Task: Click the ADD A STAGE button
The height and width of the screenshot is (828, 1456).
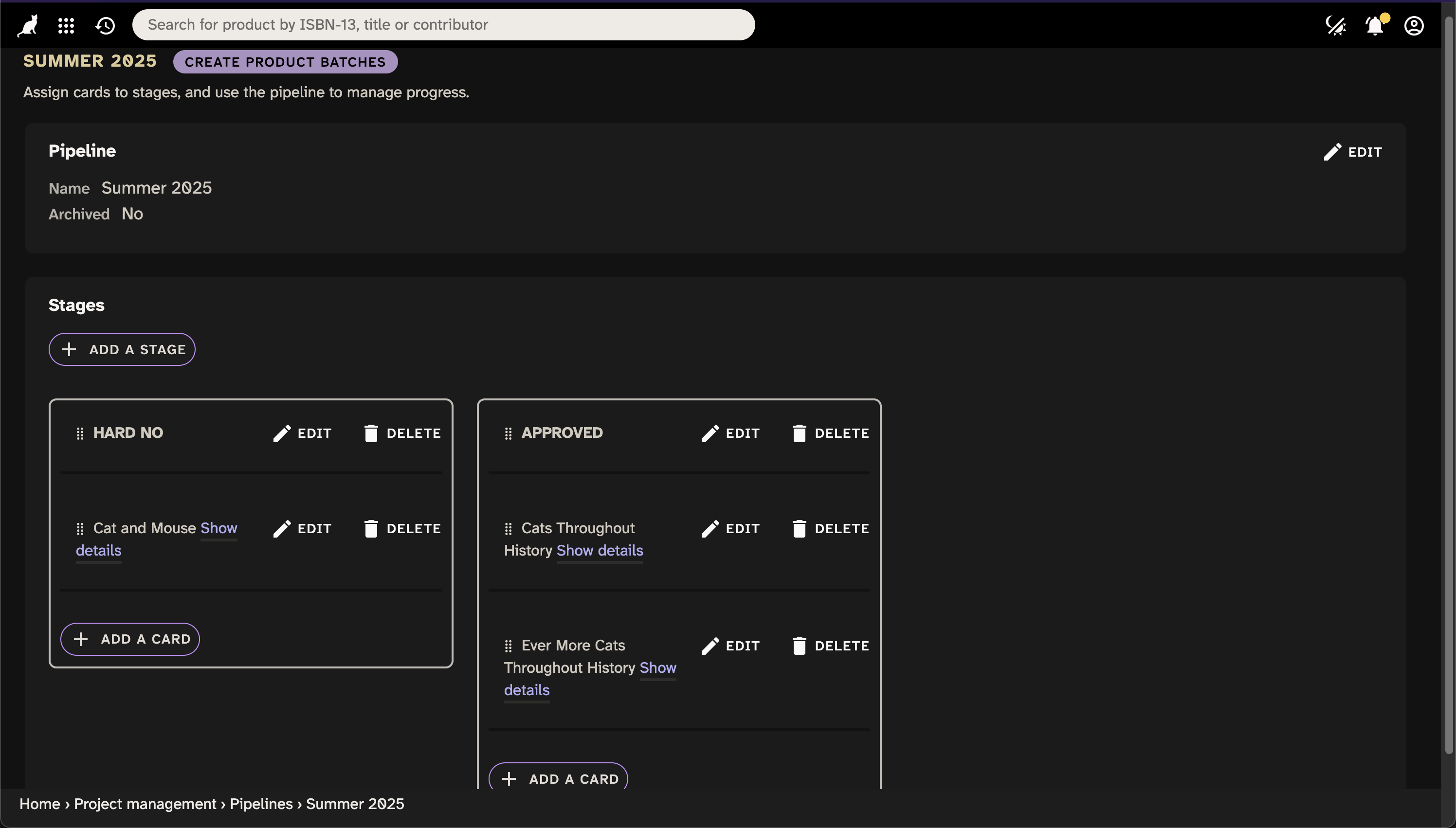Action: point(122,349)
